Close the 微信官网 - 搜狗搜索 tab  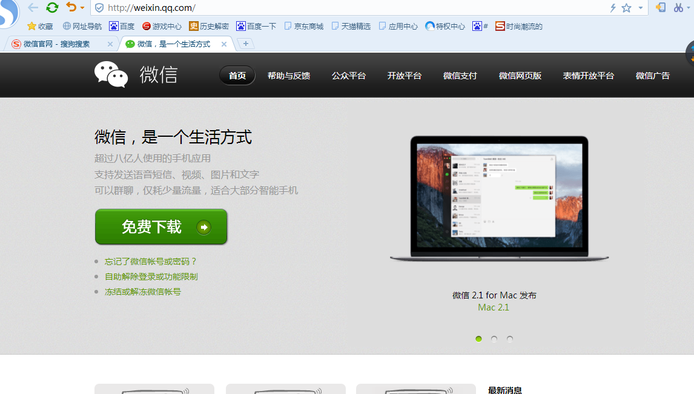pos(110,44)
